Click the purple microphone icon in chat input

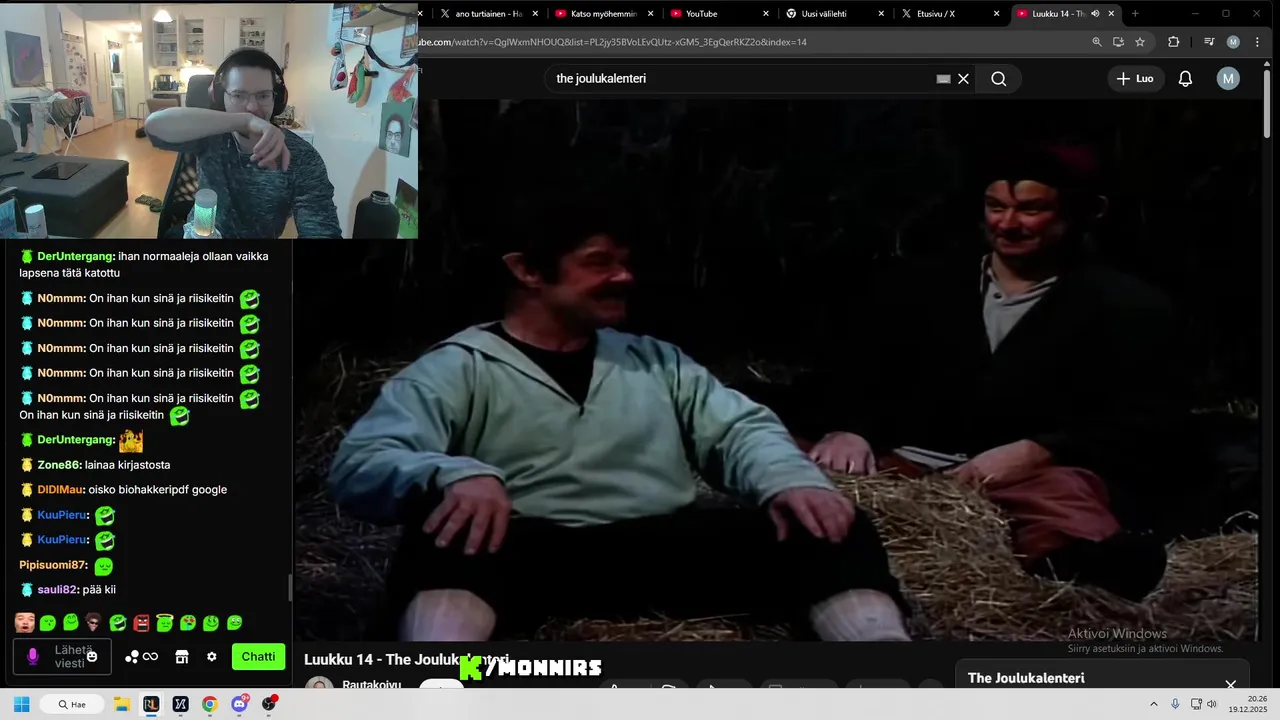(x=32, y=657)
